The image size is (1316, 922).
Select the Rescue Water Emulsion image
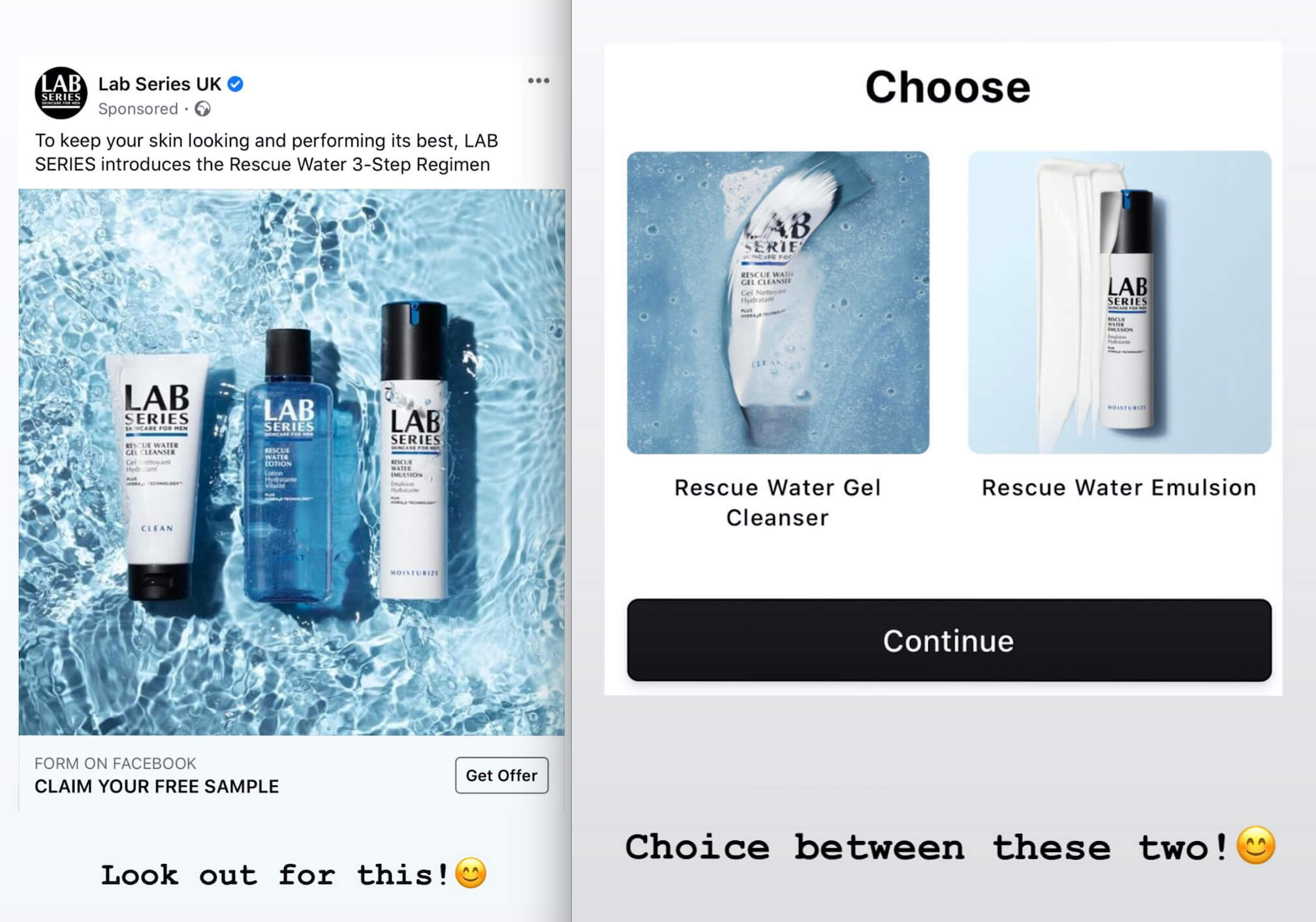pos(1120,302)
